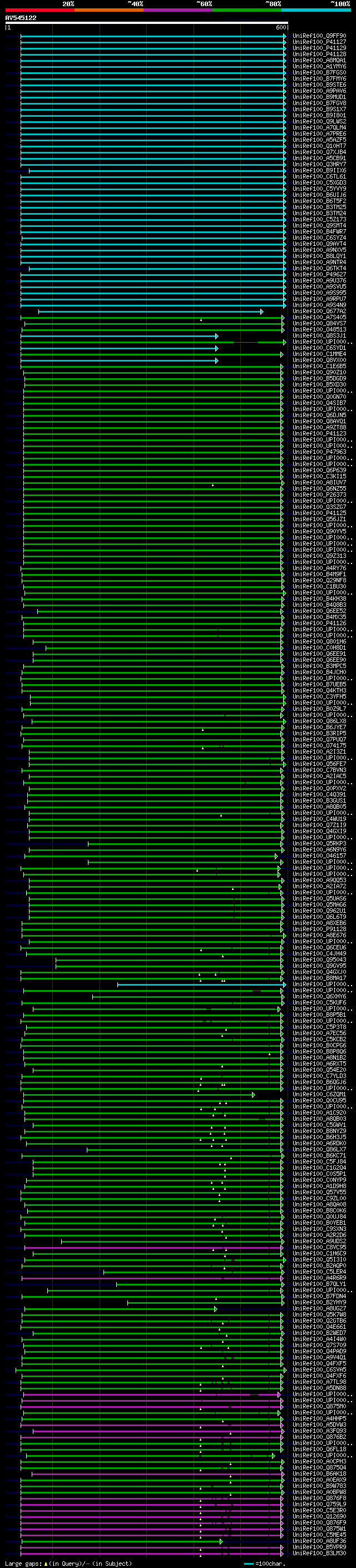Screen dimensions: 356x1568
Task: Open hit UniRef100_Q0CU95
Action: 319,1101
